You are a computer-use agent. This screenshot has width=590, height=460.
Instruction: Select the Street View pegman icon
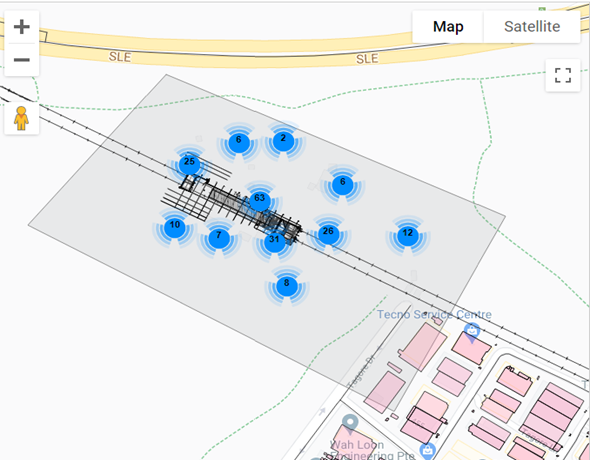click(21, 118)
